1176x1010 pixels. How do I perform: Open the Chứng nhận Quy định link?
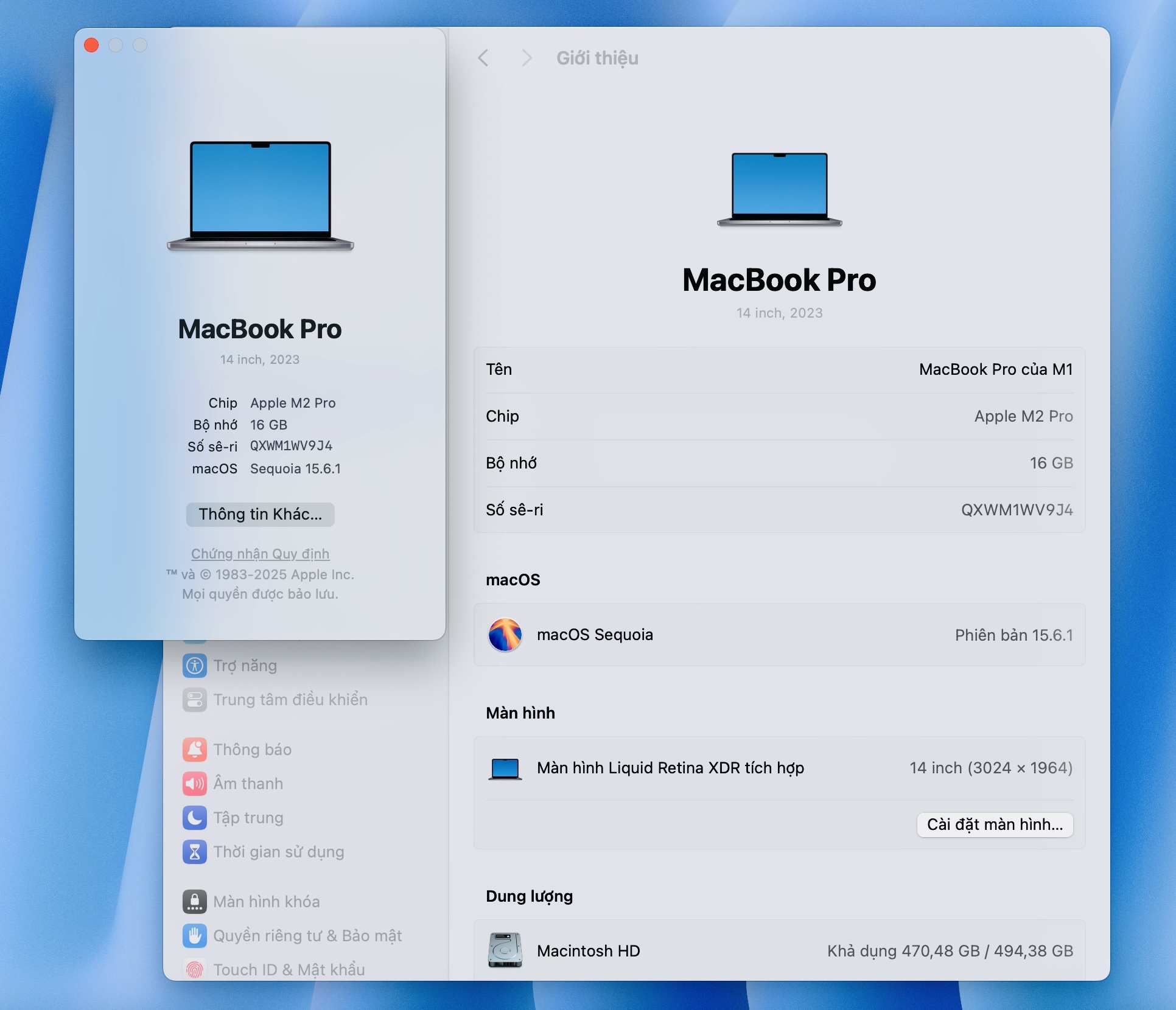click(260, 554)
